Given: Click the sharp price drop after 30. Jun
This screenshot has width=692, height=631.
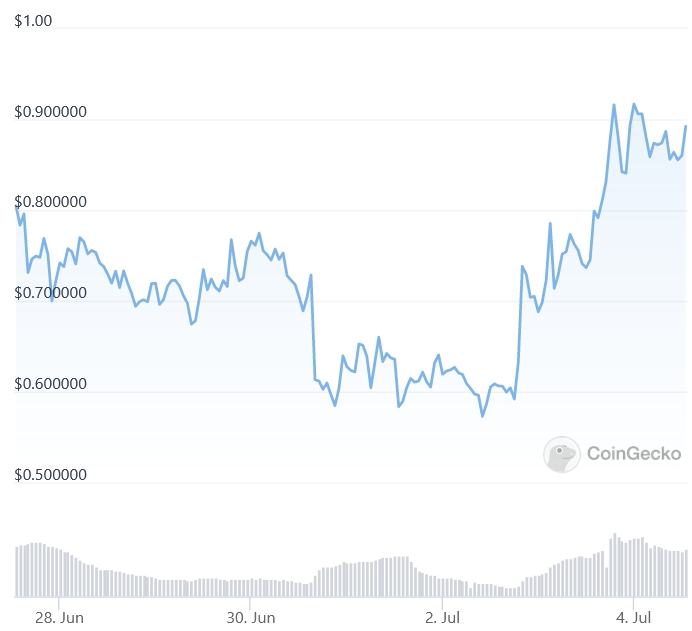Looking at the screenshot, I should pos(313,327).
